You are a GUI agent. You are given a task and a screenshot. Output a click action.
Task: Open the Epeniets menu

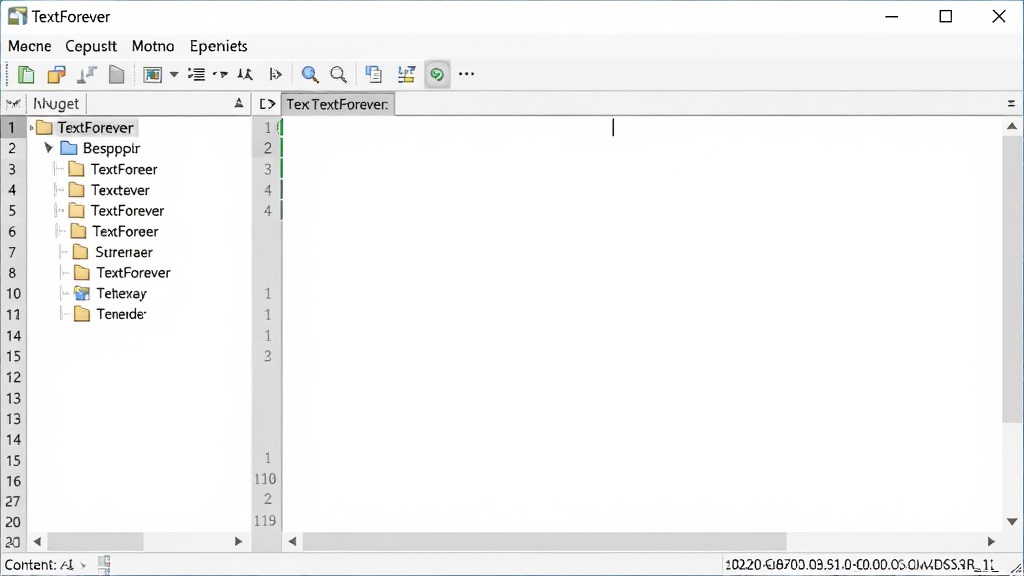pos(219,46)
